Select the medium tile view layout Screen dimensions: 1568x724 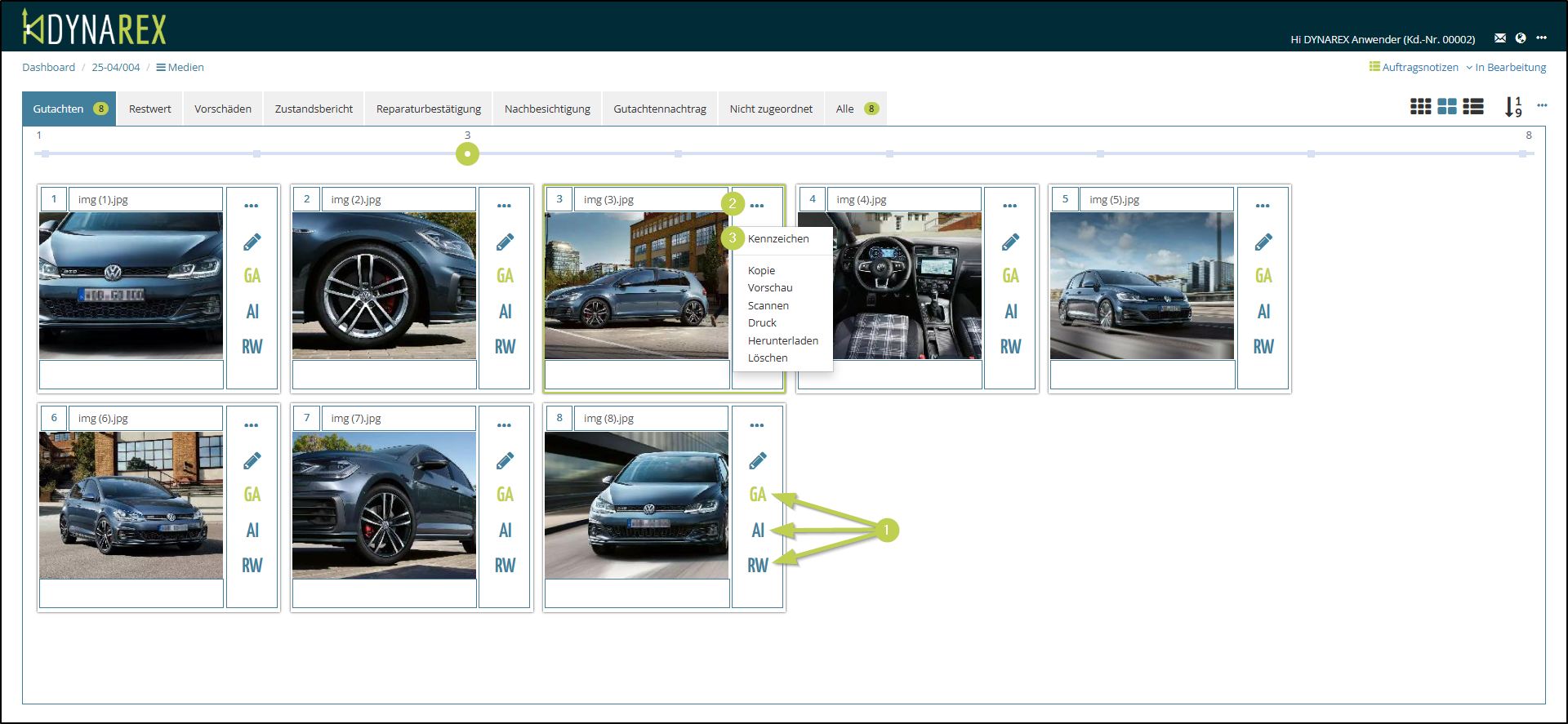click(x=1446, y=107)
